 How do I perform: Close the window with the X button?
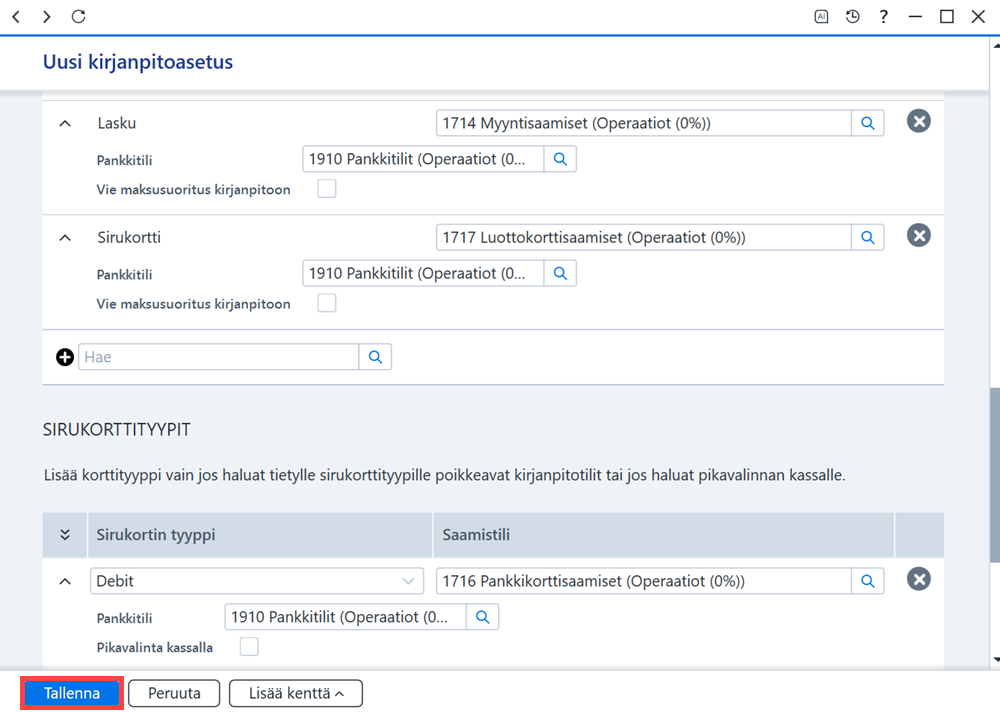pyautogui.click(x=978, y=17)
